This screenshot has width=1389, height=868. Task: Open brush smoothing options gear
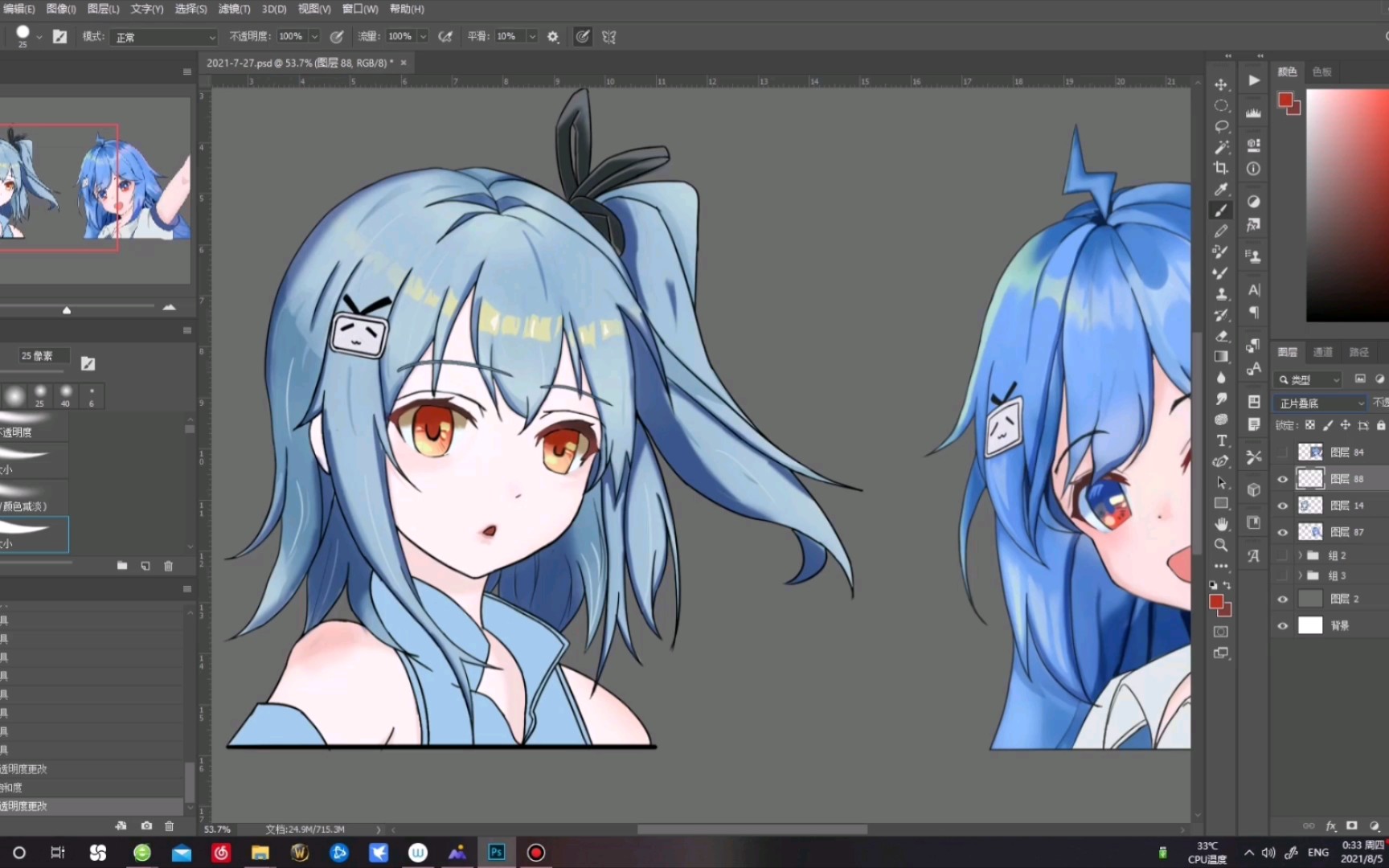tap(552, 37)
